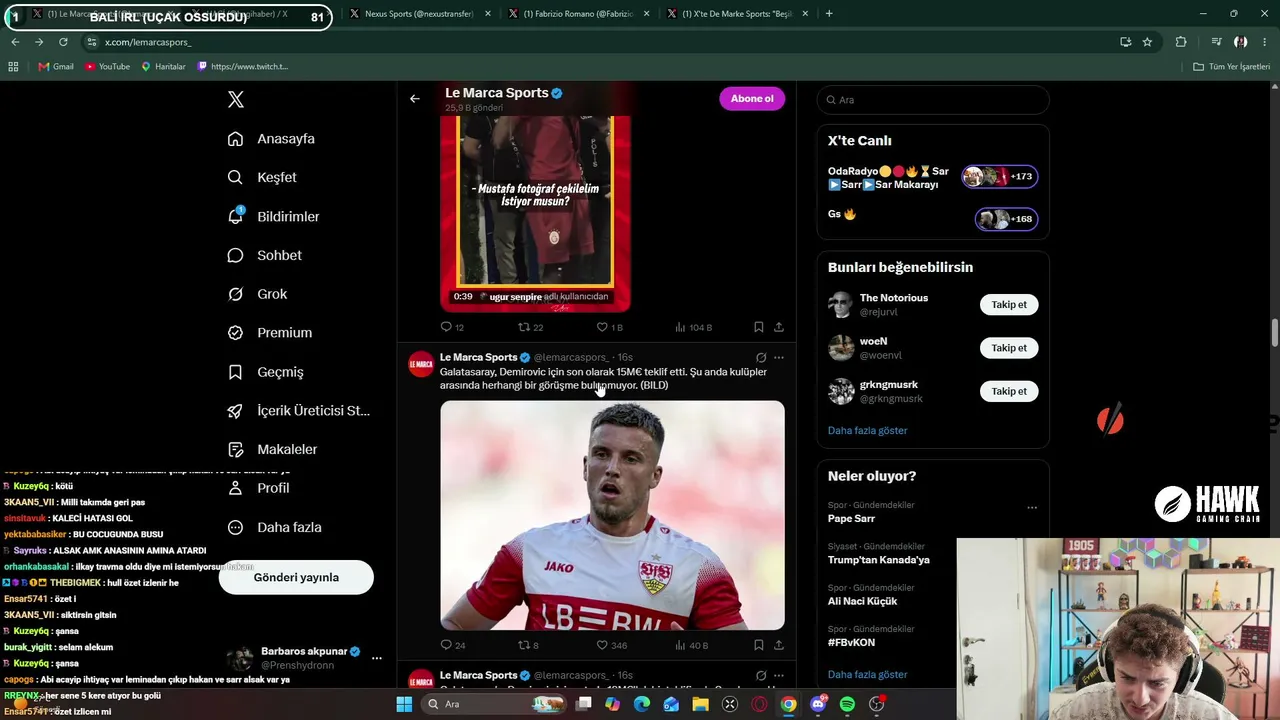The width and height of the screenshot is (1280, 720).
Task: Open the Tüm Yer İşaretleri folder
Action: point(1231,67)
